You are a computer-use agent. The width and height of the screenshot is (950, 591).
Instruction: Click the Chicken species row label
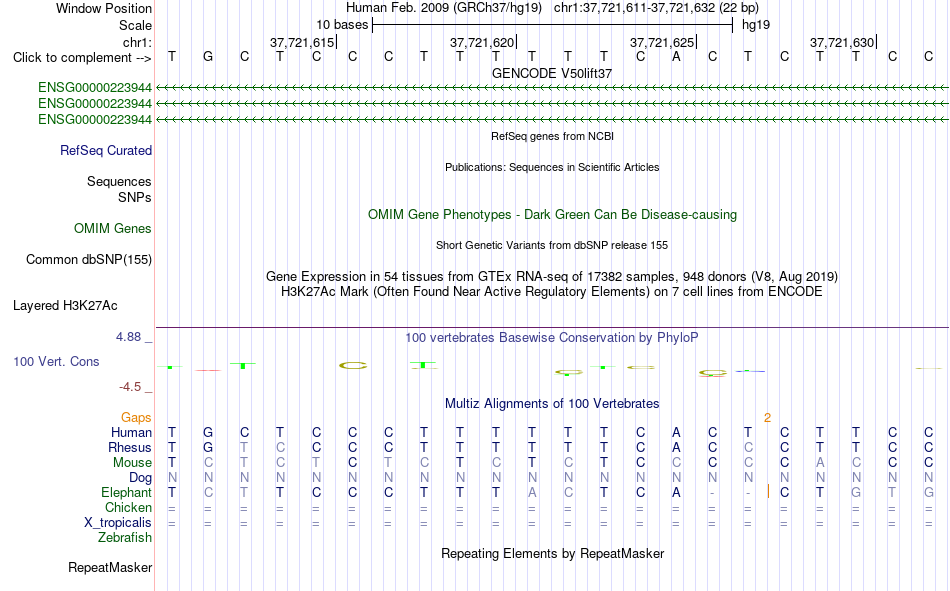[128, 507]
